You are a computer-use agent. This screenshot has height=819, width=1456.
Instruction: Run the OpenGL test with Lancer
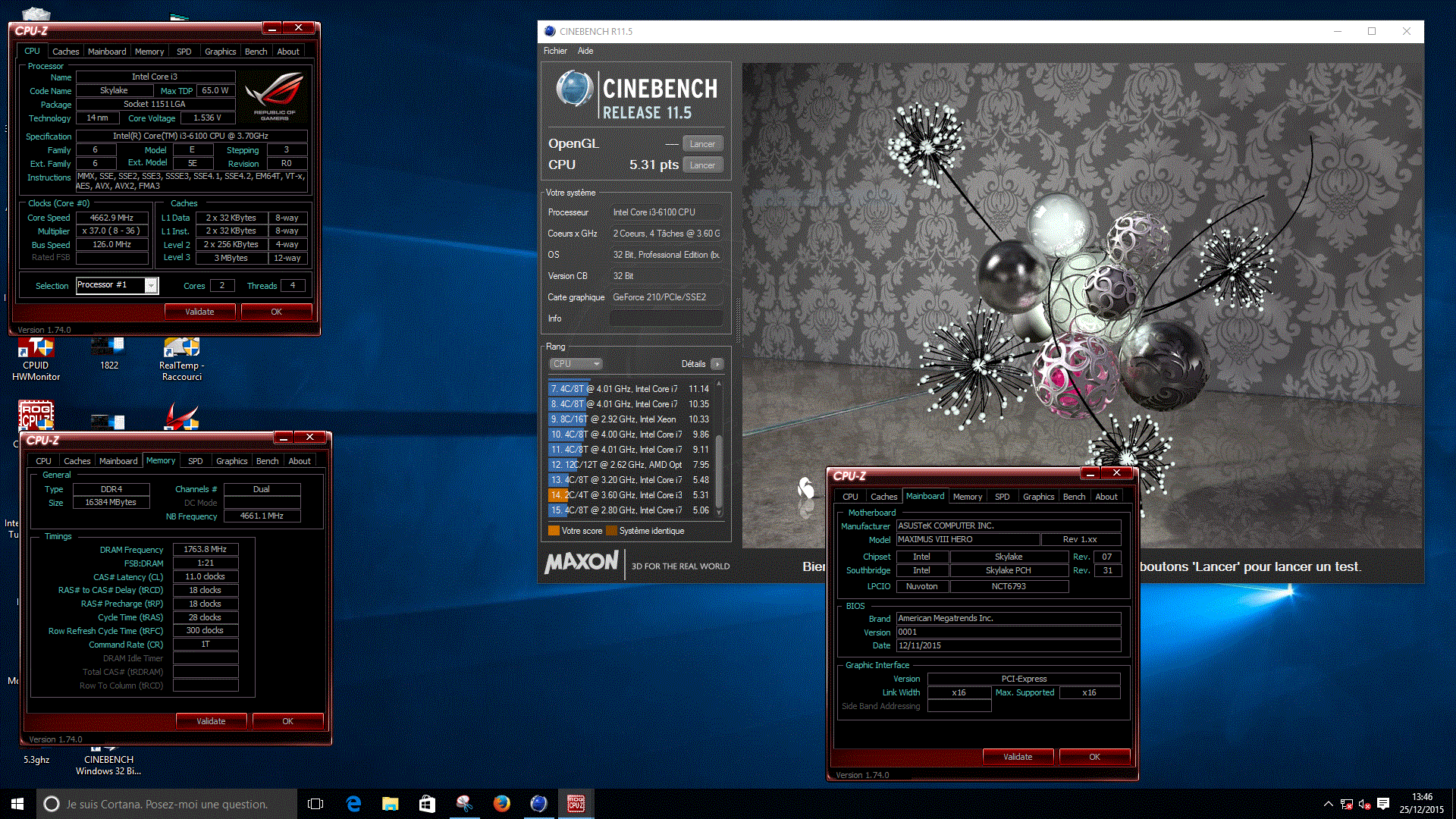tap(702, 144)
